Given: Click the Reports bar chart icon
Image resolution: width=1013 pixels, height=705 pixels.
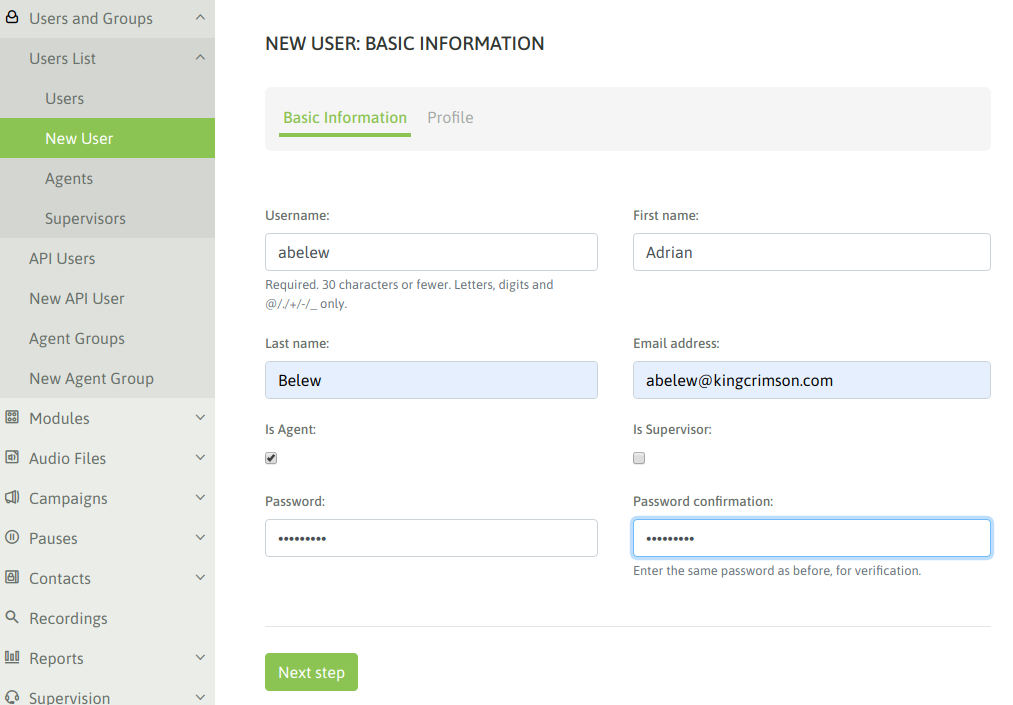Looking at the screenshot, I should (12, 657).
